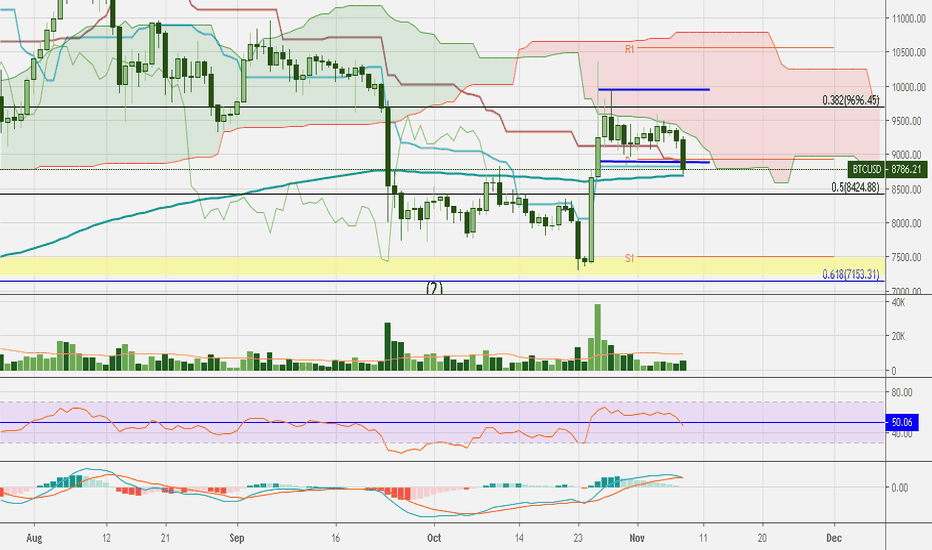Click the 80.00 RSI axis label

click(902, 392)
